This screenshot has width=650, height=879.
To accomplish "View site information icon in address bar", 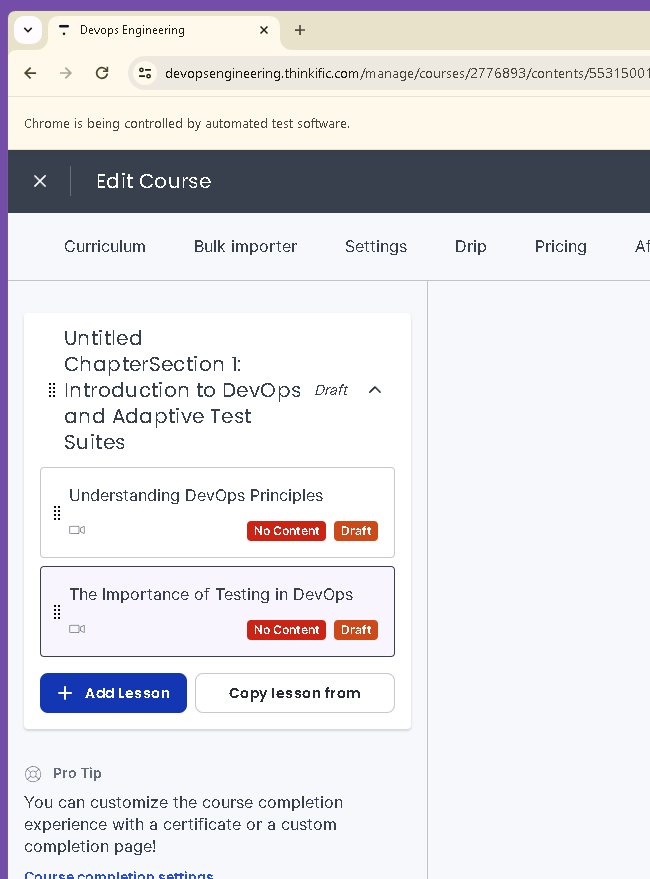I will 145,73.
